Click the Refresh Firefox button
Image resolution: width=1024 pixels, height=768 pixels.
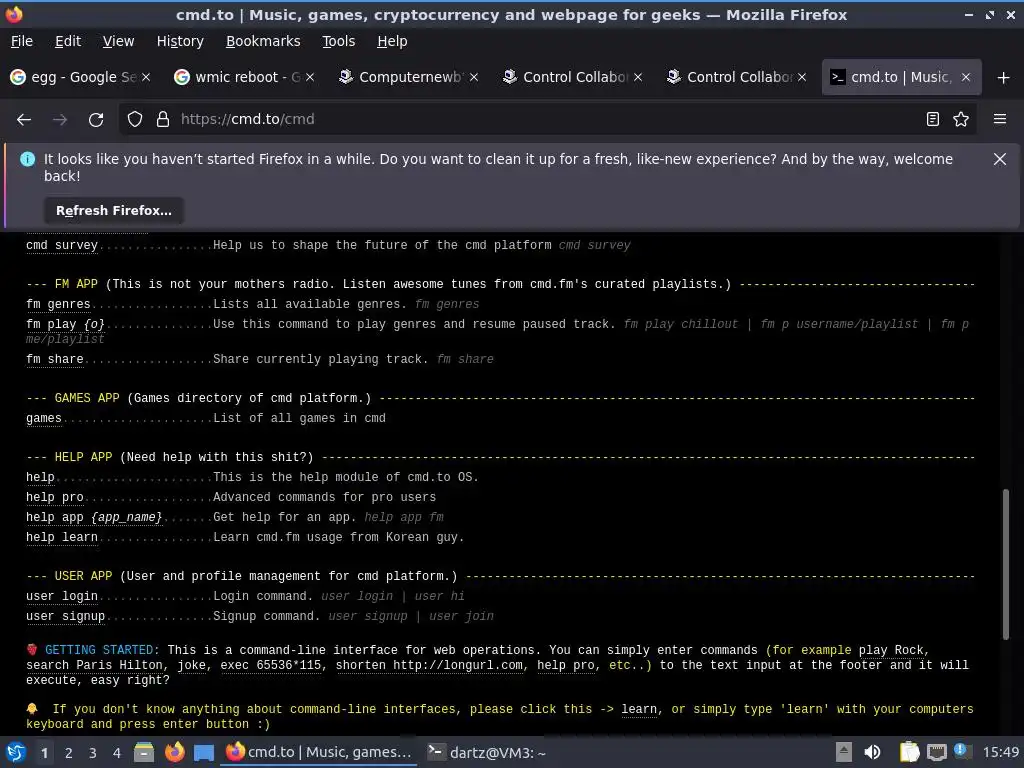pos(114,211)
